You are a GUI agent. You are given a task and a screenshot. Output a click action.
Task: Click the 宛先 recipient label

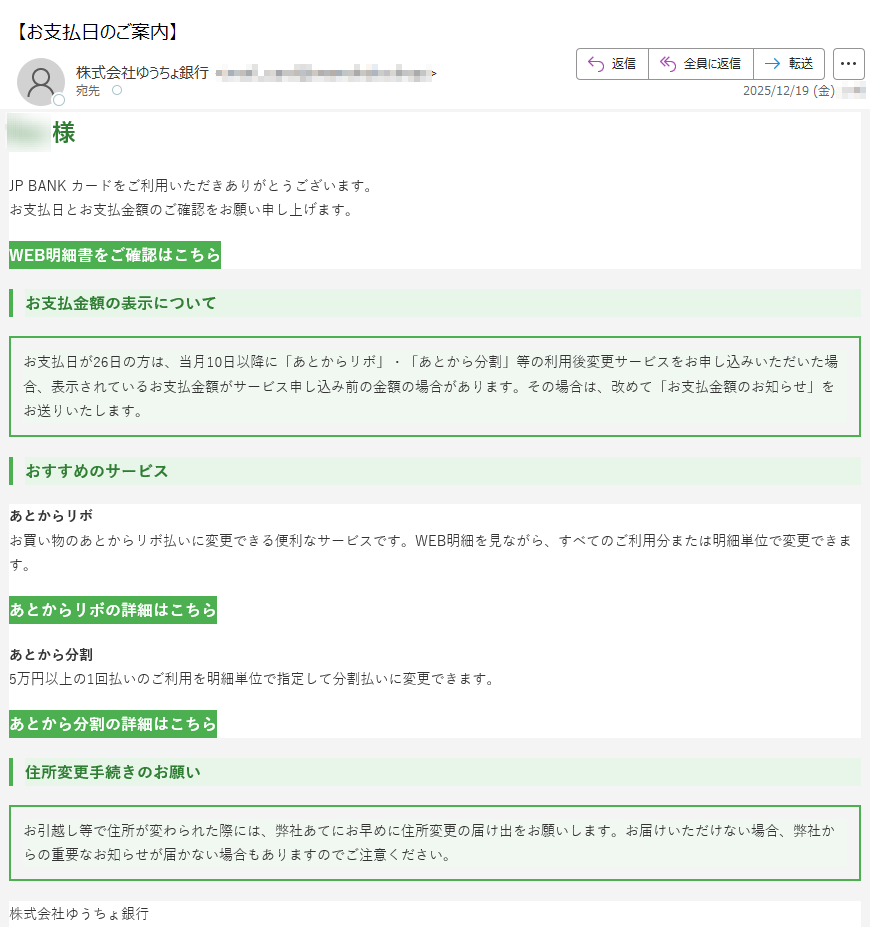point(88,90)
